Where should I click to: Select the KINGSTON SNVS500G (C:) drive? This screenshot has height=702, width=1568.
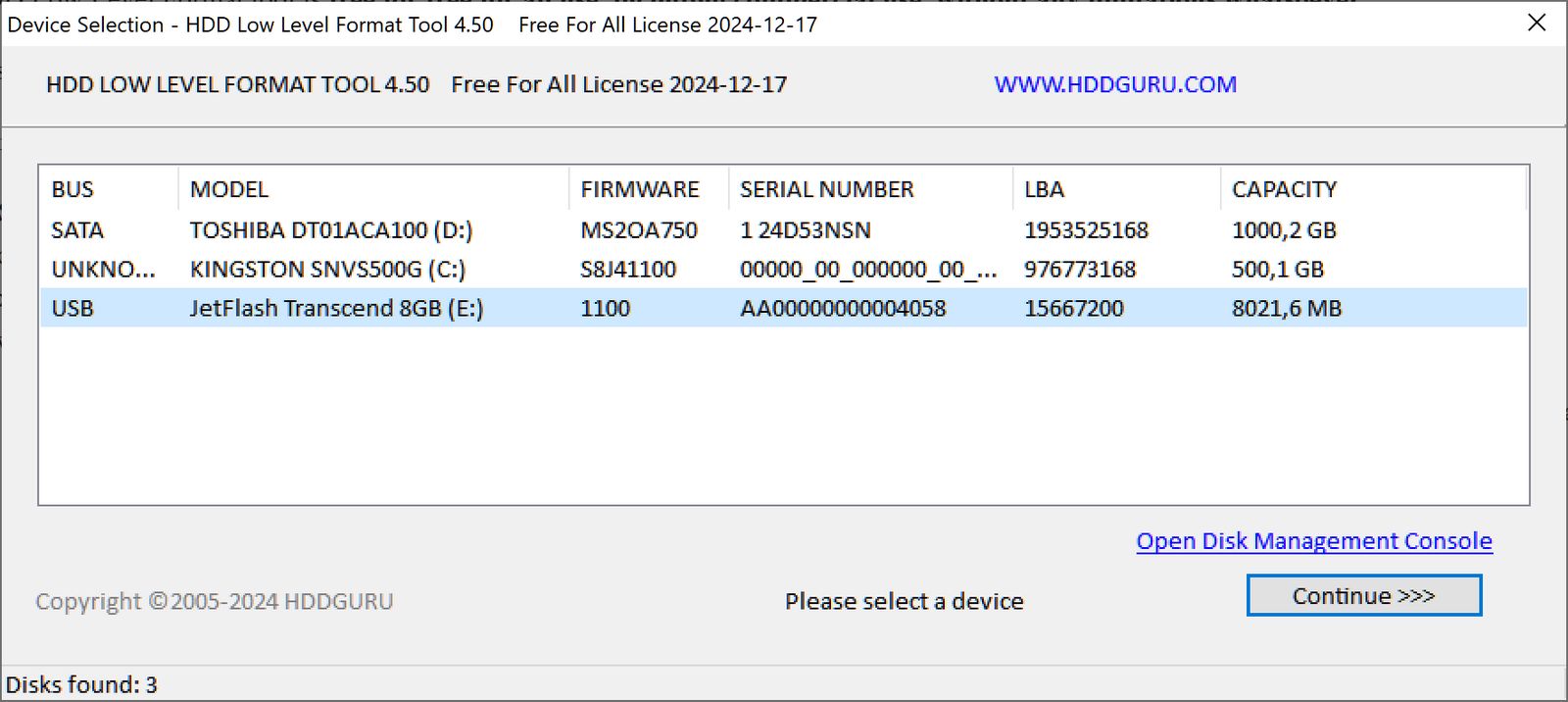click(327, 270)
